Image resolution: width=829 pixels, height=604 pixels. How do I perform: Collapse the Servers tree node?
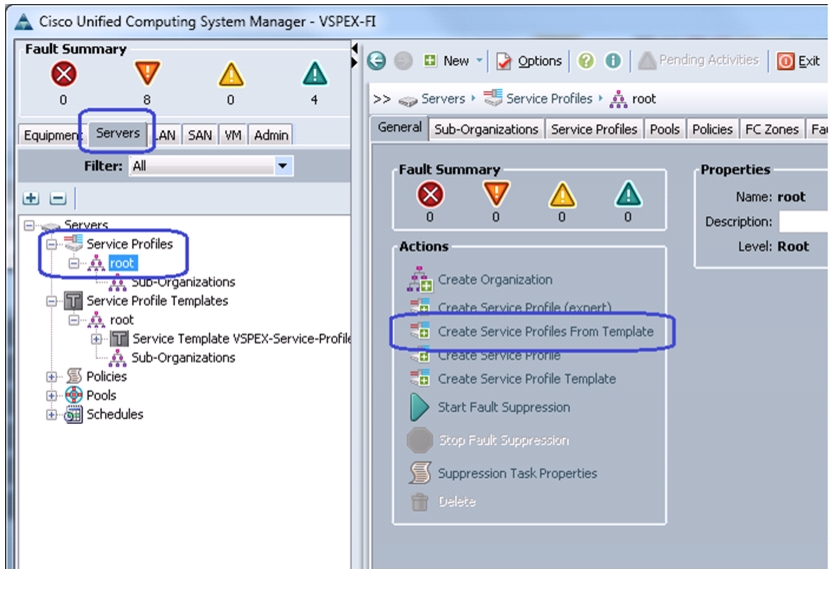(29, 226)
